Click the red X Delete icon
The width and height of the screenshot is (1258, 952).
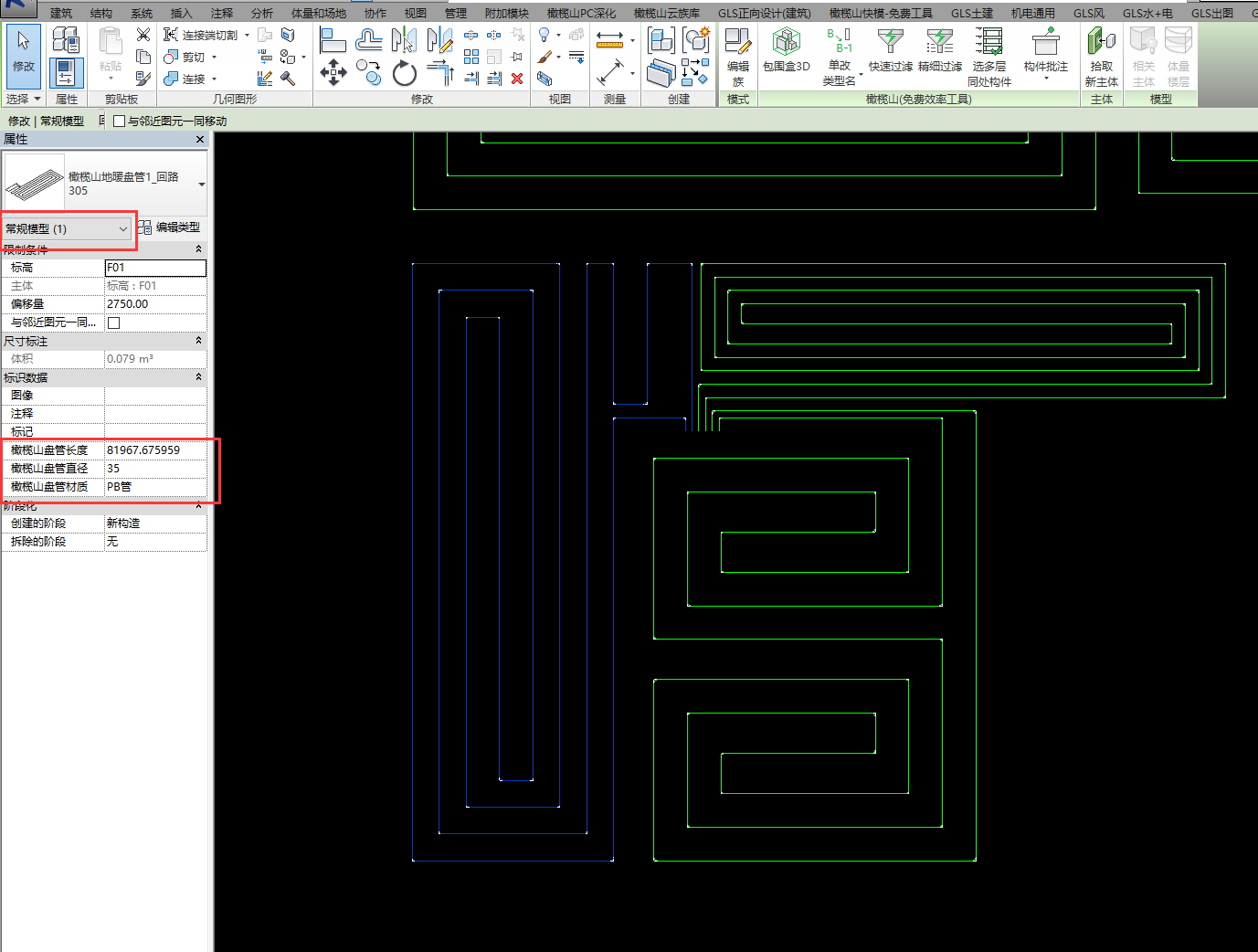(517, 79)
